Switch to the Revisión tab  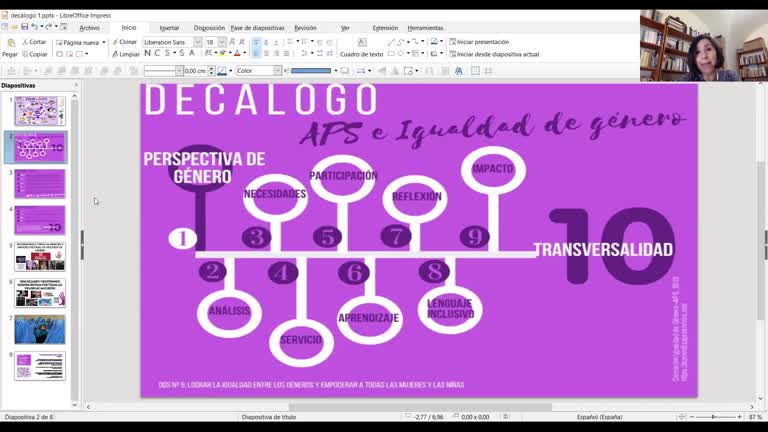click(305, 28)
